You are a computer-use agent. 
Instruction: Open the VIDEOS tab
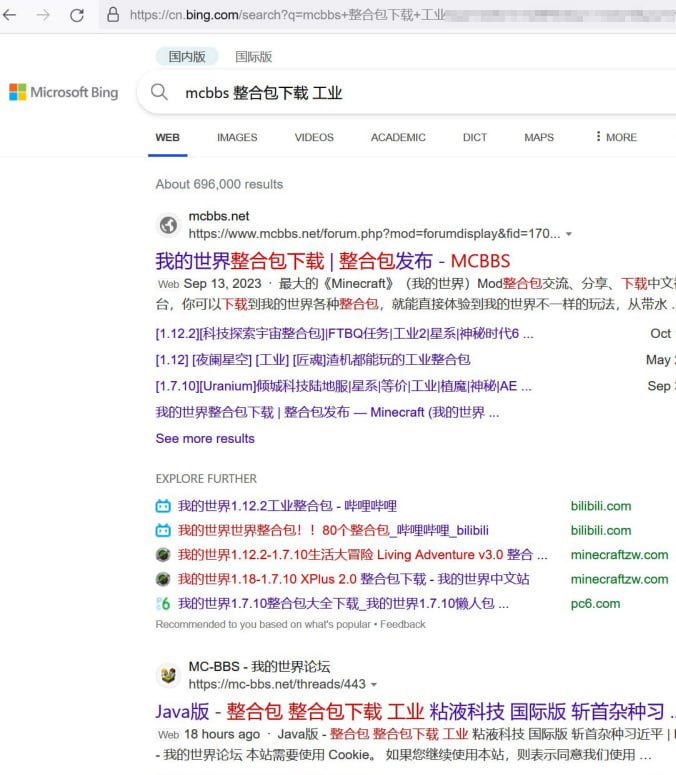[x=314, y=137]
